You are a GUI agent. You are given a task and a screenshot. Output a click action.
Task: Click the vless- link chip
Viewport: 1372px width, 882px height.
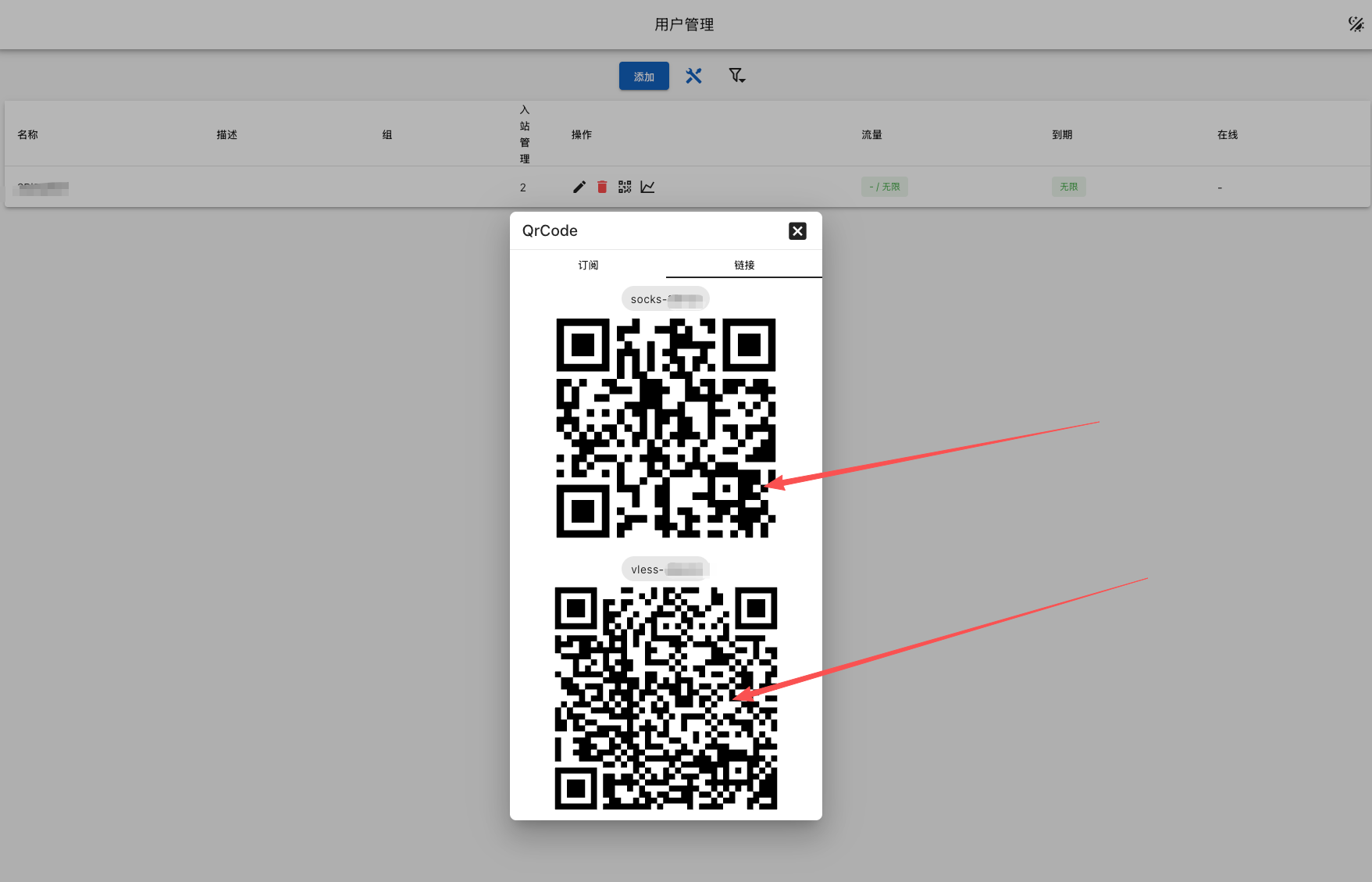click(665, 569)
